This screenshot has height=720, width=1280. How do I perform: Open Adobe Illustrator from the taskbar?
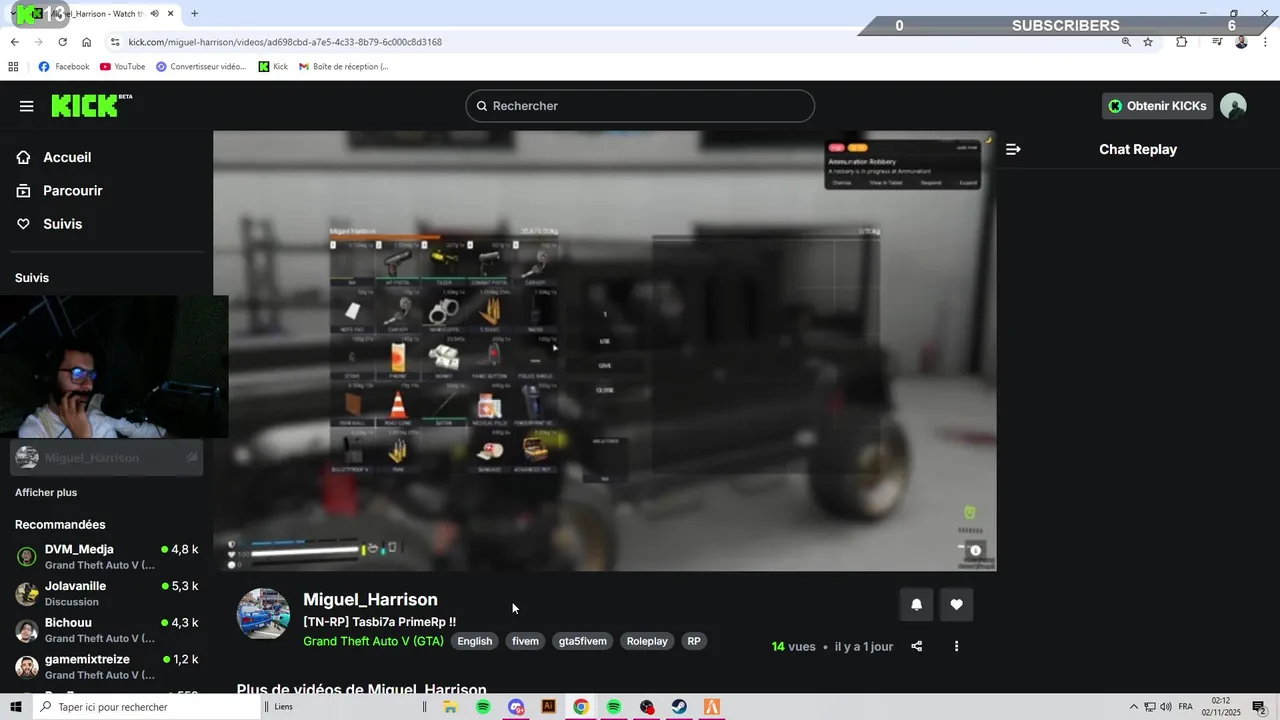(x=548, y=707)
